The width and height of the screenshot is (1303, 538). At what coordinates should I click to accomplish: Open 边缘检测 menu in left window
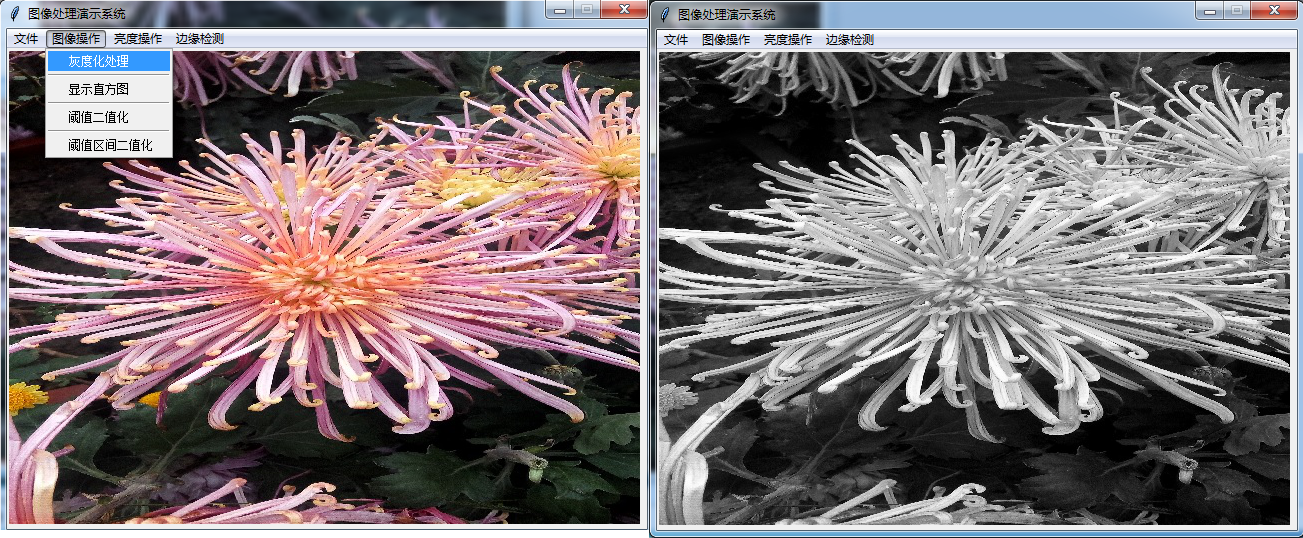coord(199,39)
